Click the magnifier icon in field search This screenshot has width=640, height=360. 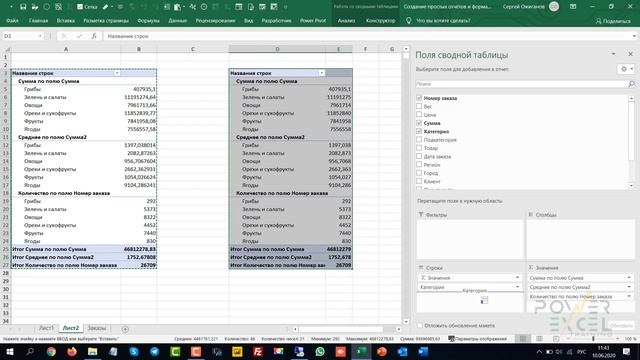pyautogui.click(x=631, y=84)
